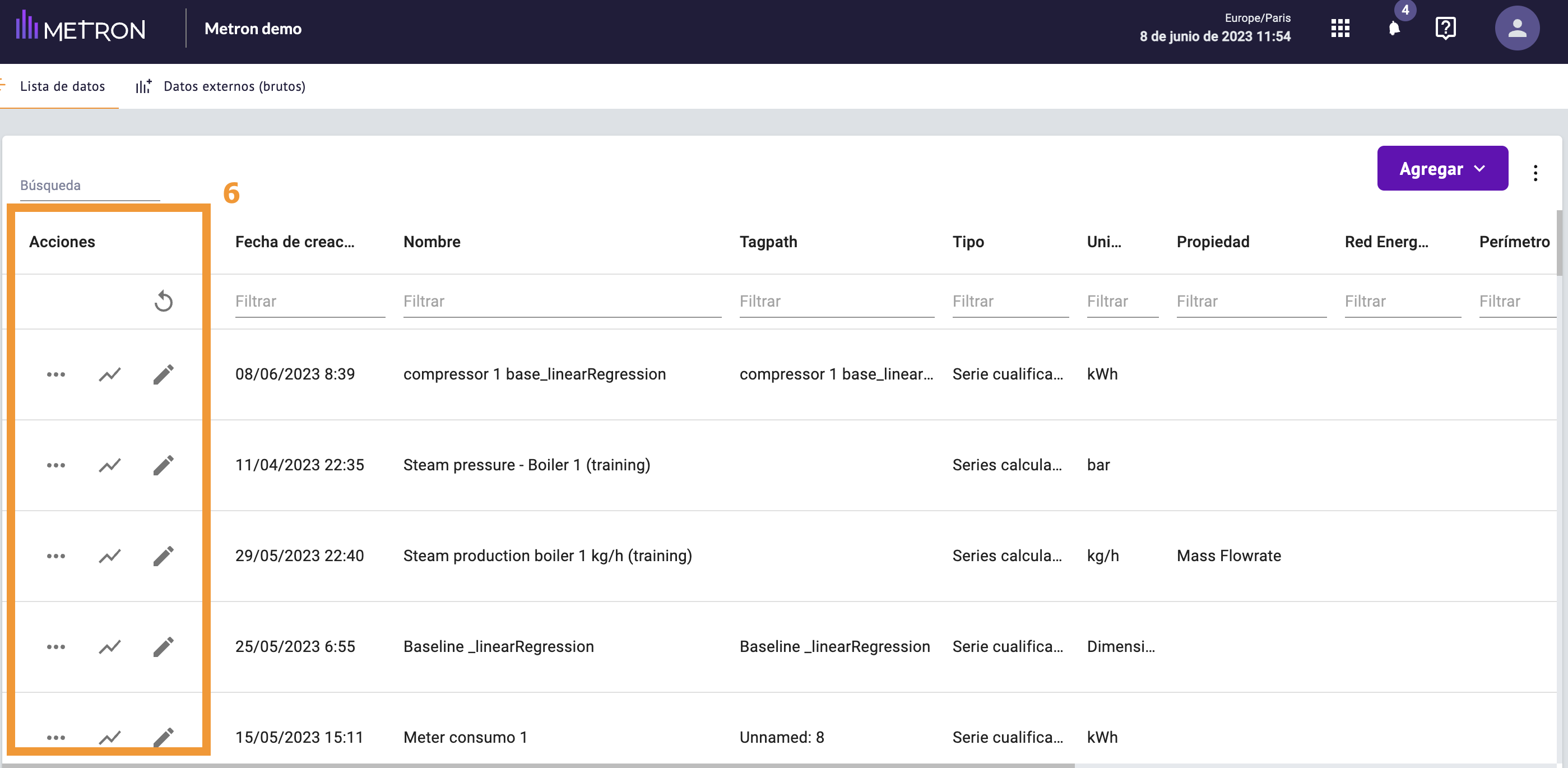Sort by Fecha de creac... column header
Image resolution: width=1568 pixels, height=768 pixels.
pos(295,242)
